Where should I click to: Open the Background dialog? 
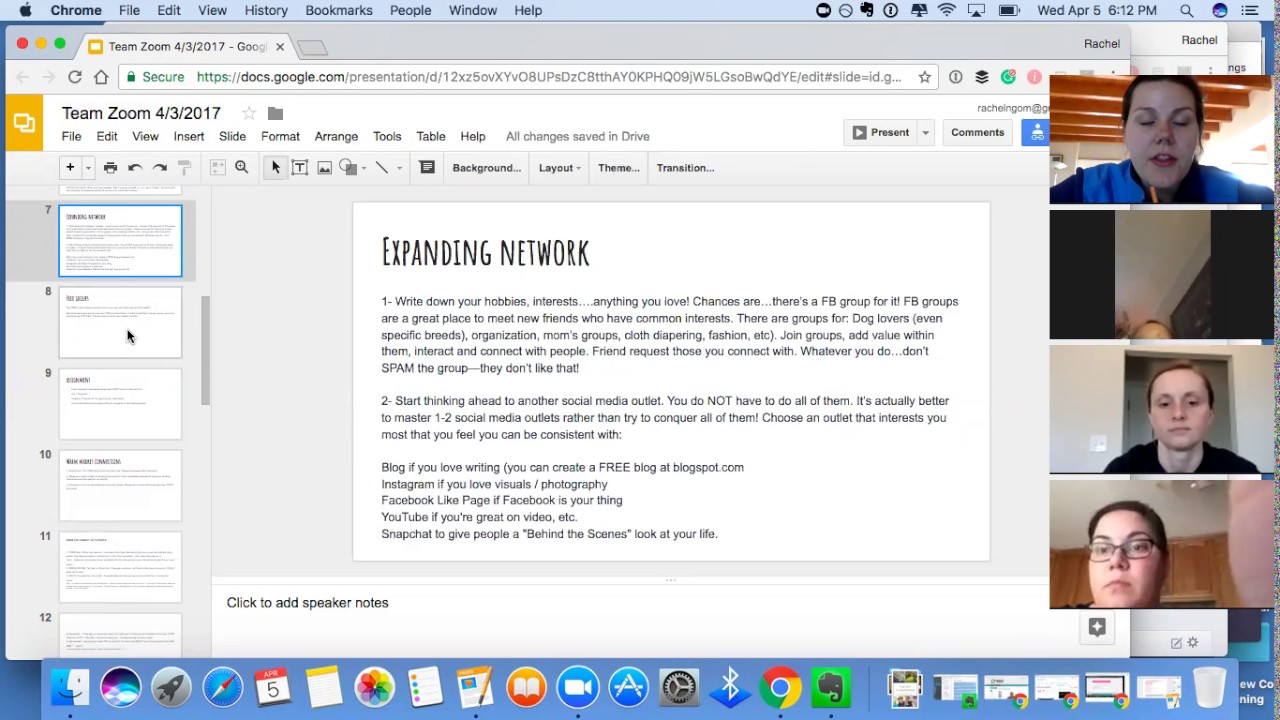click(x=487, y=168)
